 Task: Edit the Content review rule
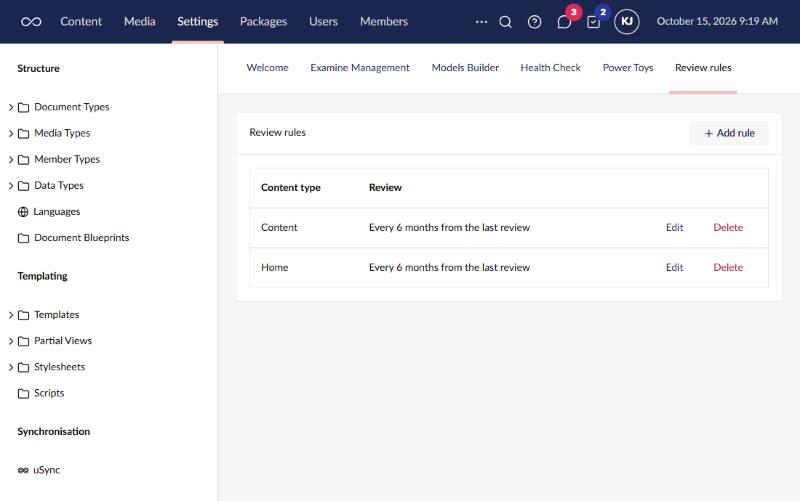pyautogui.click(x=674, y=228)
